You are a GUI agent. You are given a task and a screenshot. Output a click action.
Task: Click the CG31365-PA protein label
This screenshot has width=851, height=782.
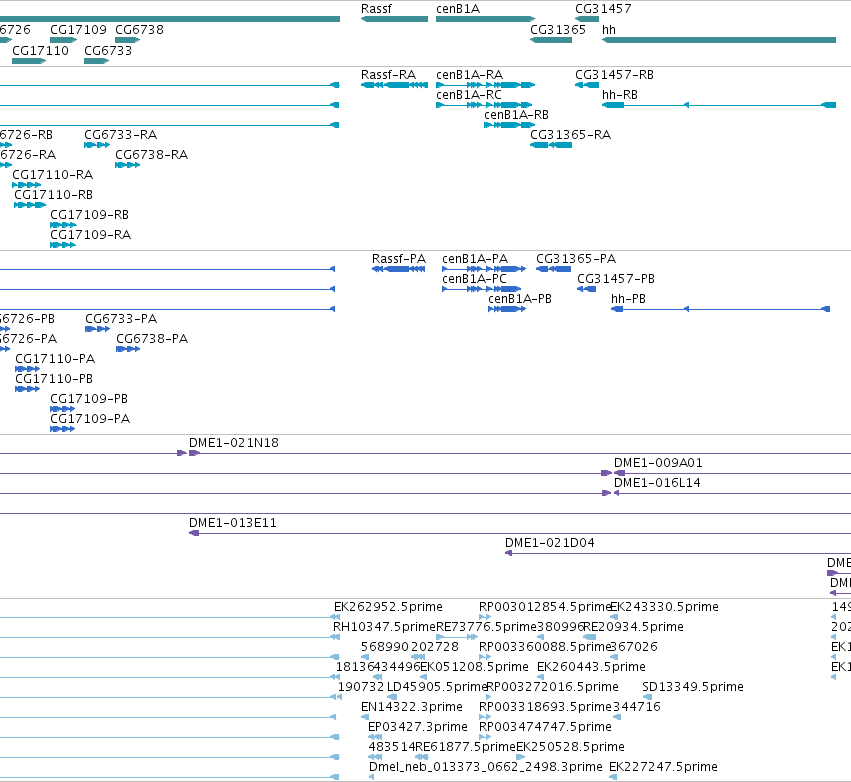(x=576, y=259)
